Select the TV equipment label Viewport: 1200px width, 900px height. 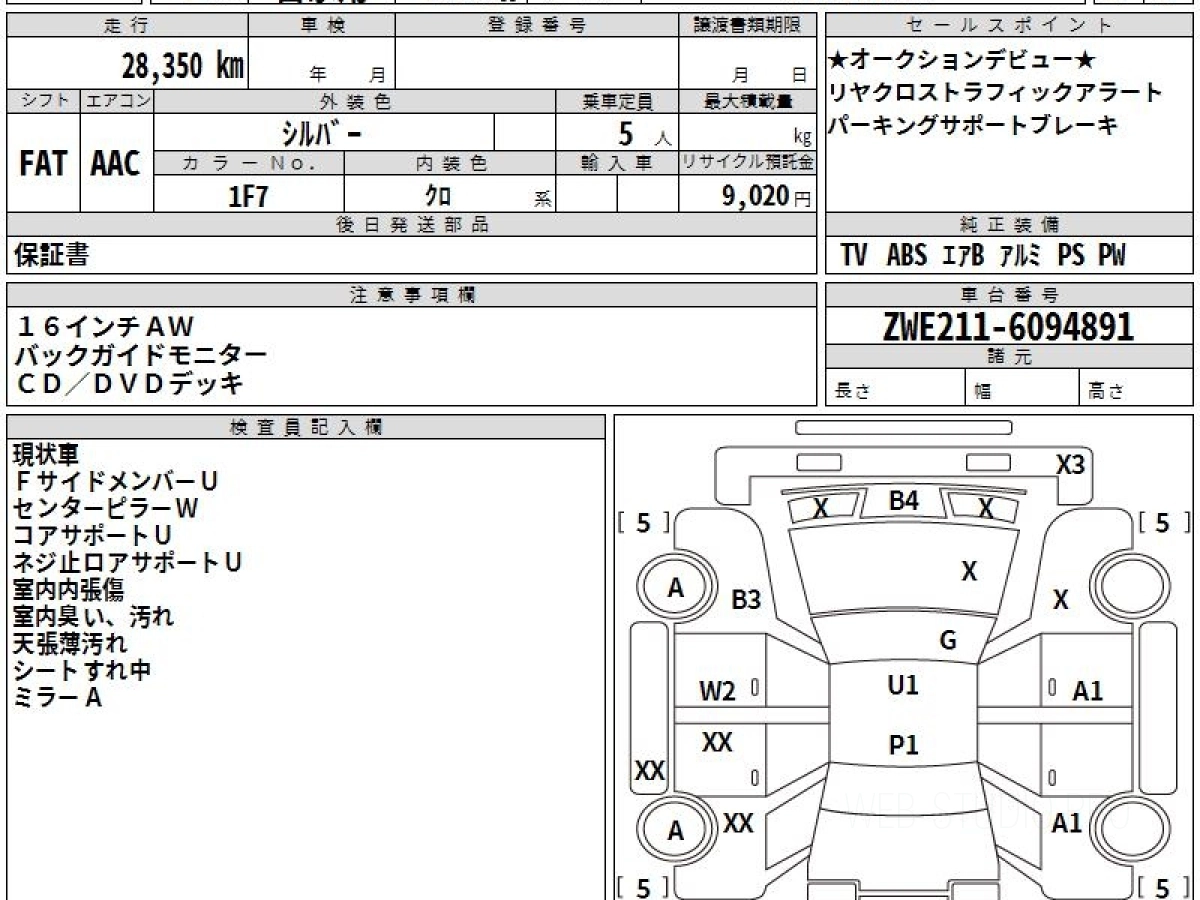(854, 256)
